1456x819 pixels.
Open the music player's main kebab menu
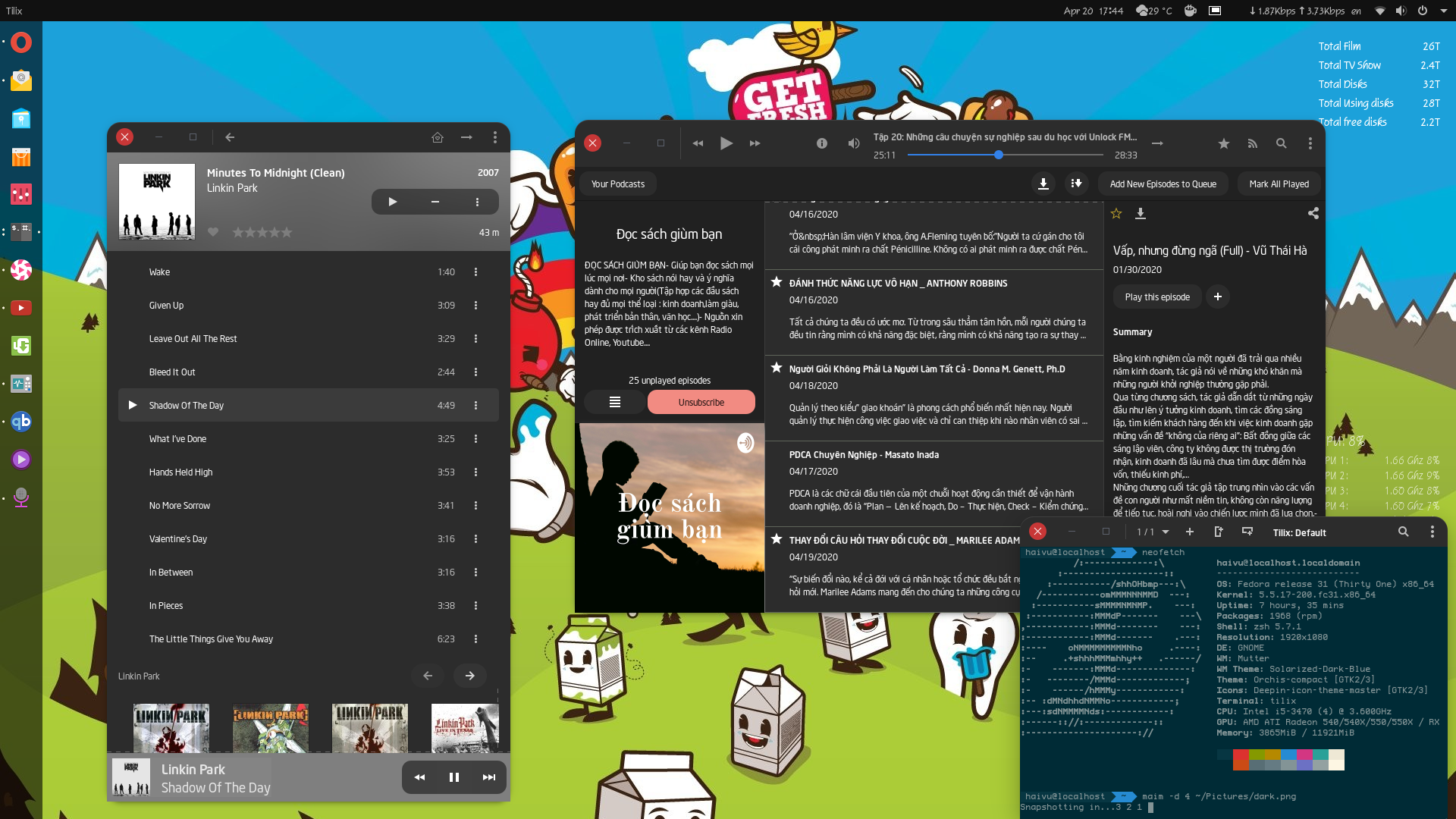(x=495, y=137)
